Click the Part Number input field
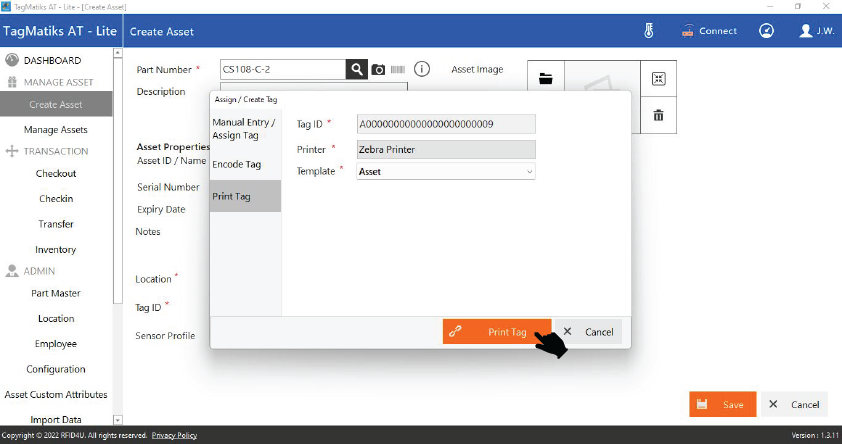This screenshot has height=444, width=842. tap(283, 69)
